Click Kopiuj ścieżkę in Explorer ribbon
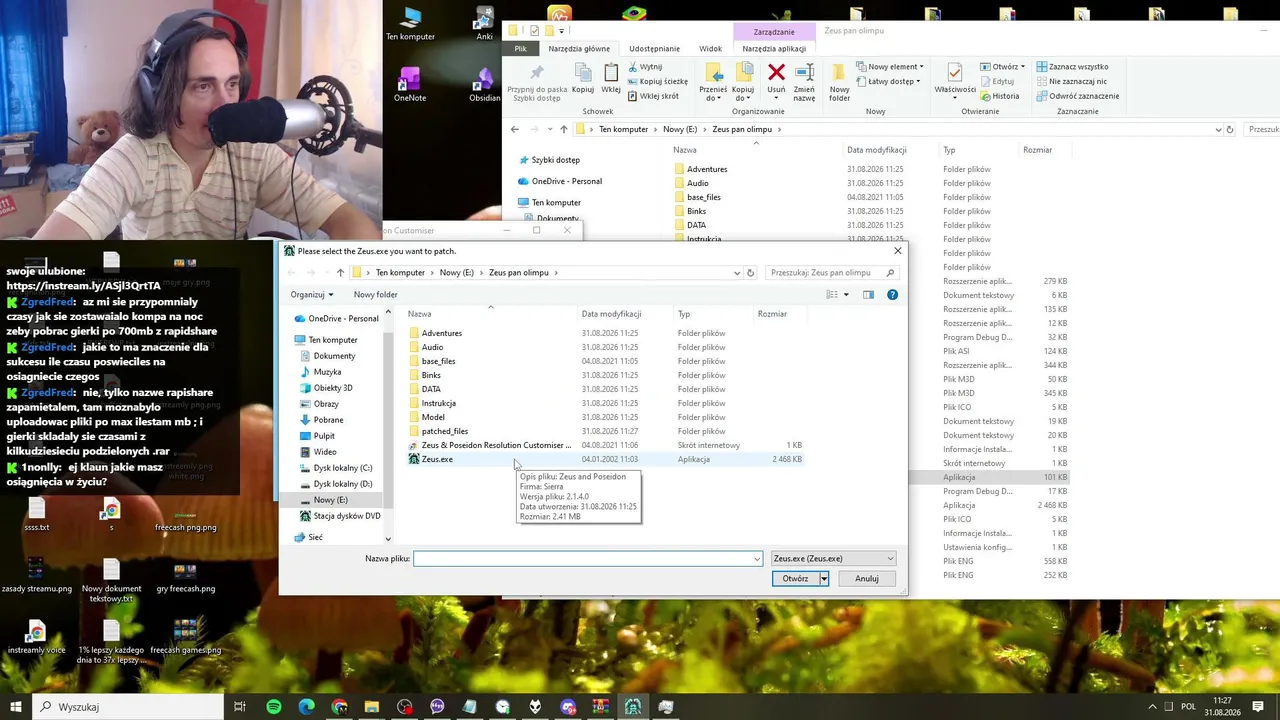This screenshot has height=720, width=1280. coord(657,82)
